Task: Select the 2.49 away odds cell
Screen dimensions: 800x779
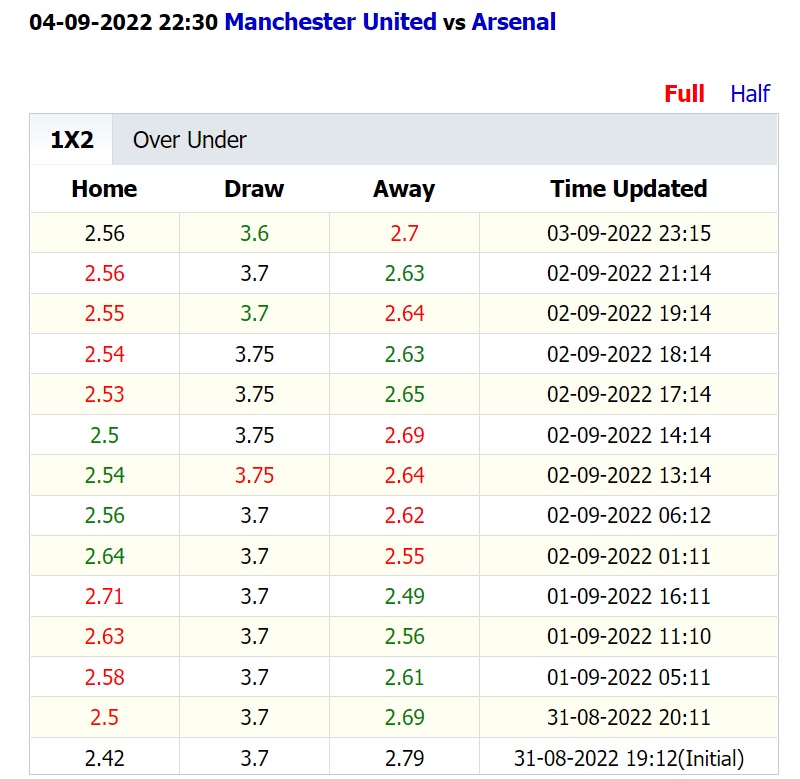Action: 404,597
